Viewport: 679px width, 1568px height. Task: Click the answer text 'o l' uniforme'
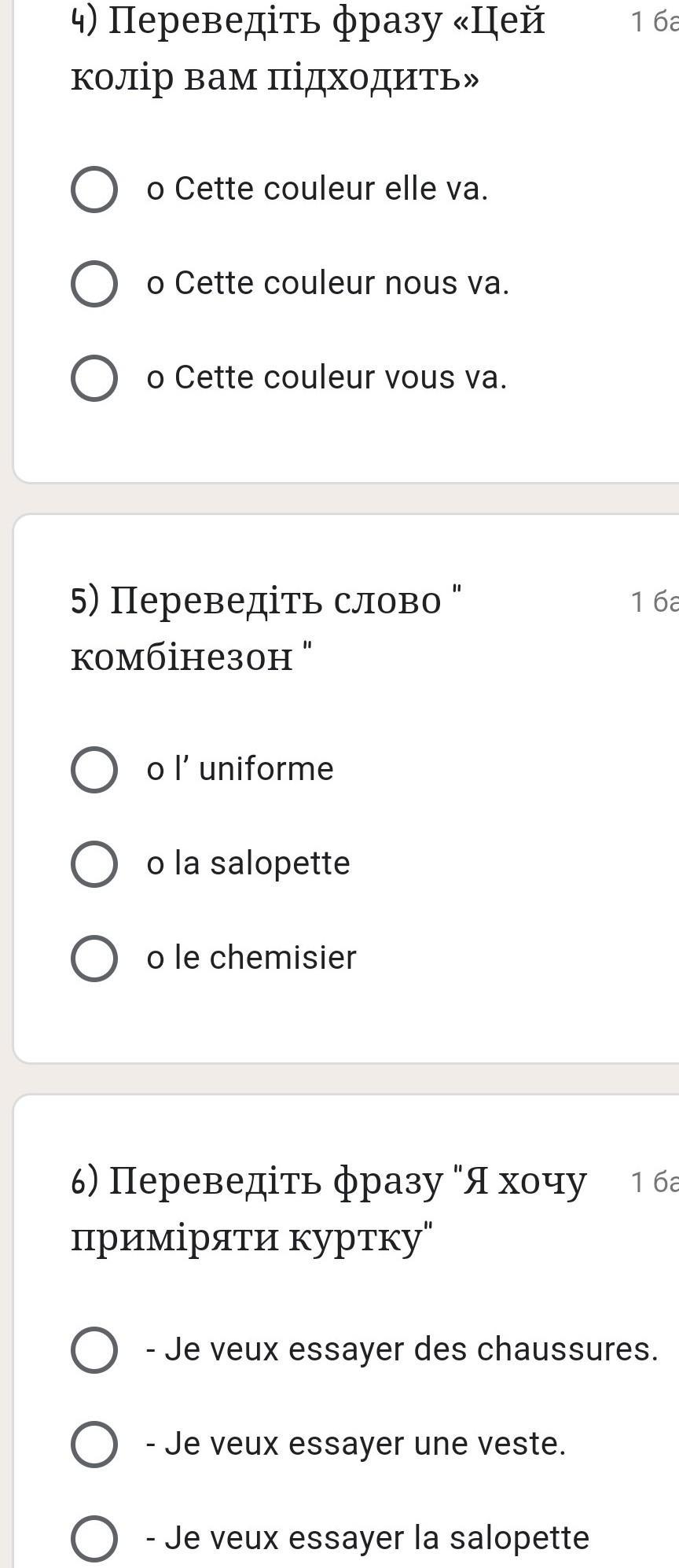tap(240, 769)
